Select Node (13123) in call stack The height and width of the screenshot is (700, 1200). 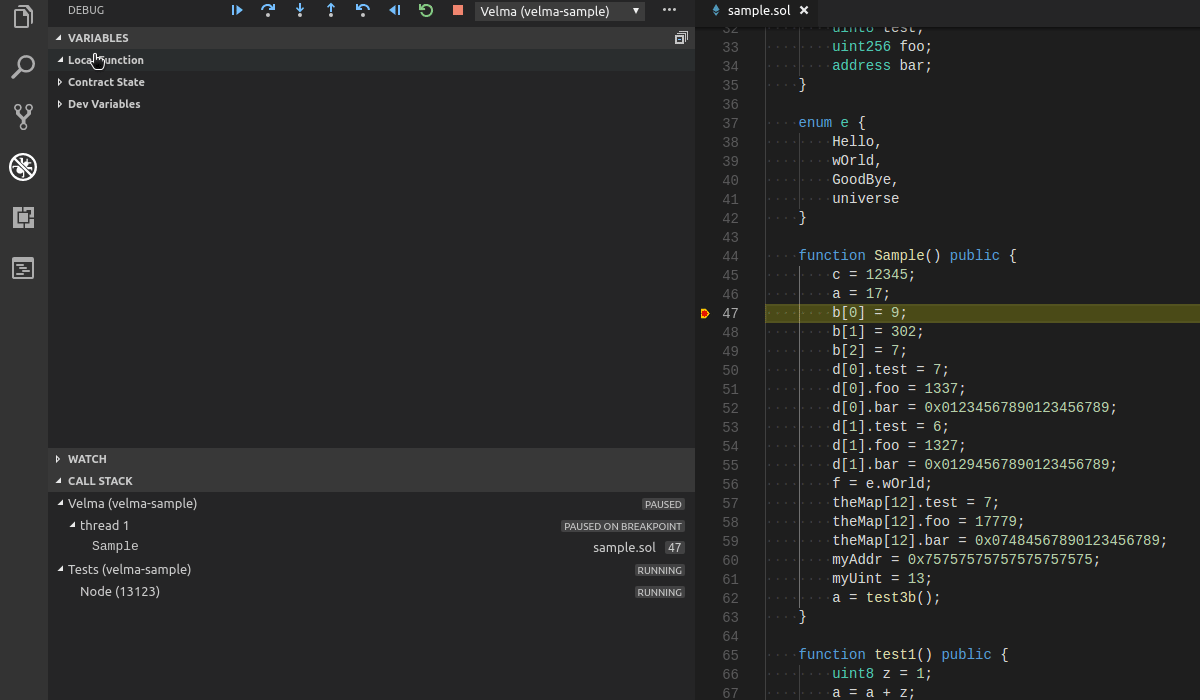tap(120, 591)
